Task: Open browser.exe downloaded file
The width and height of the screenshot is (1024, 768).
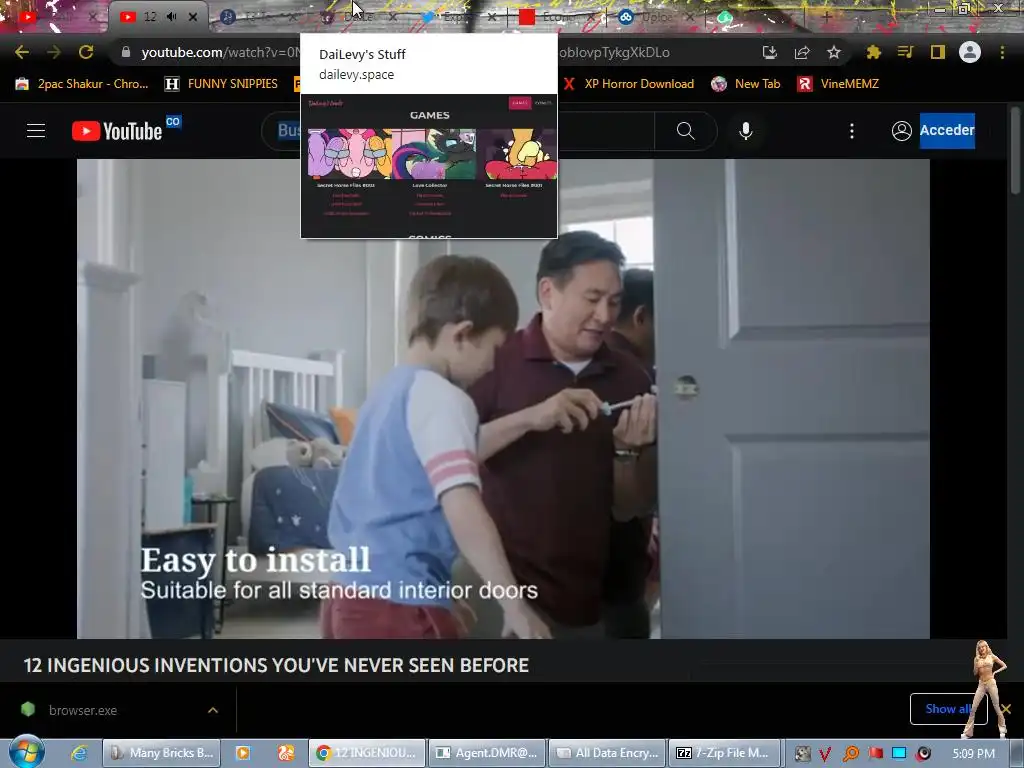Action: pyautogui.click(x=83, y=710)
